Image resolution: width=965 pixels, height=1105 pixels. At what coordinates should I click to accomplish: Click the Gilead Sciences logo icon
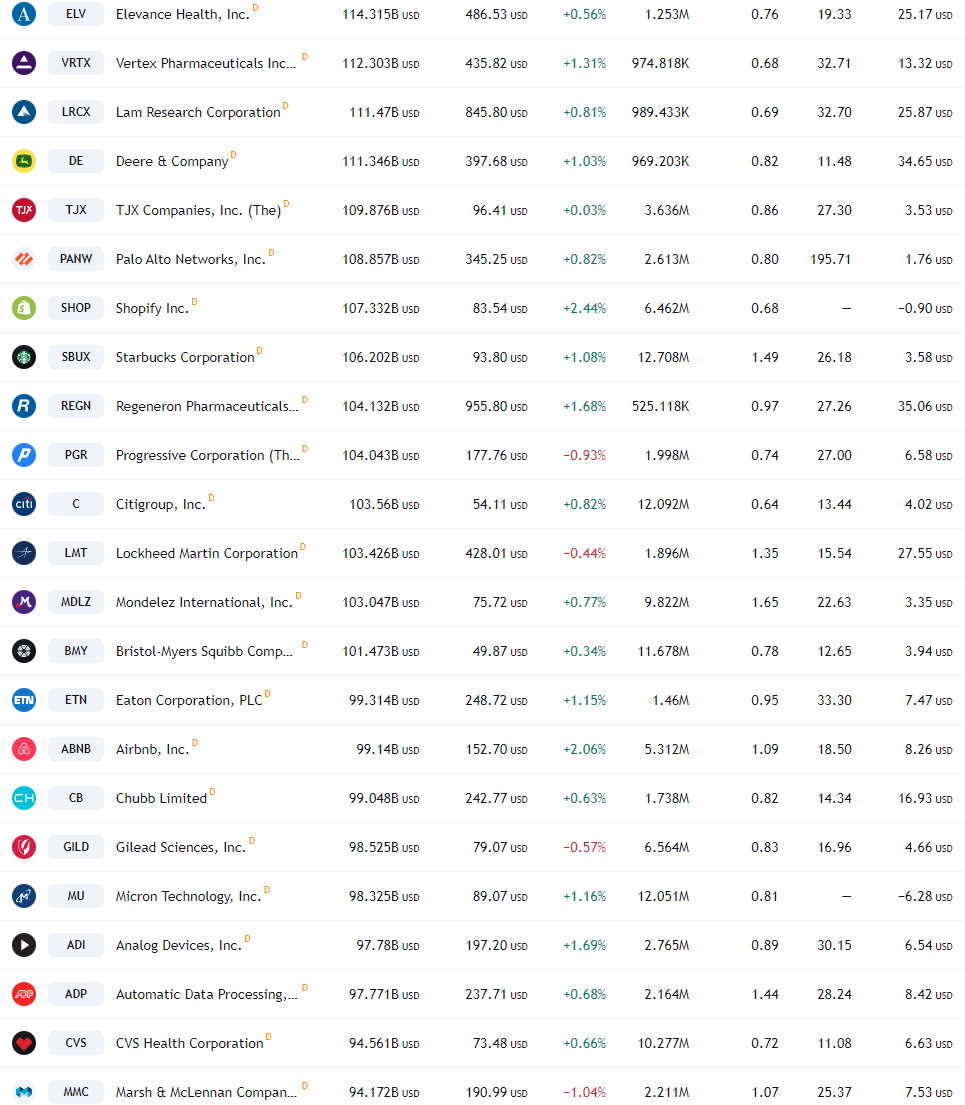24,846
